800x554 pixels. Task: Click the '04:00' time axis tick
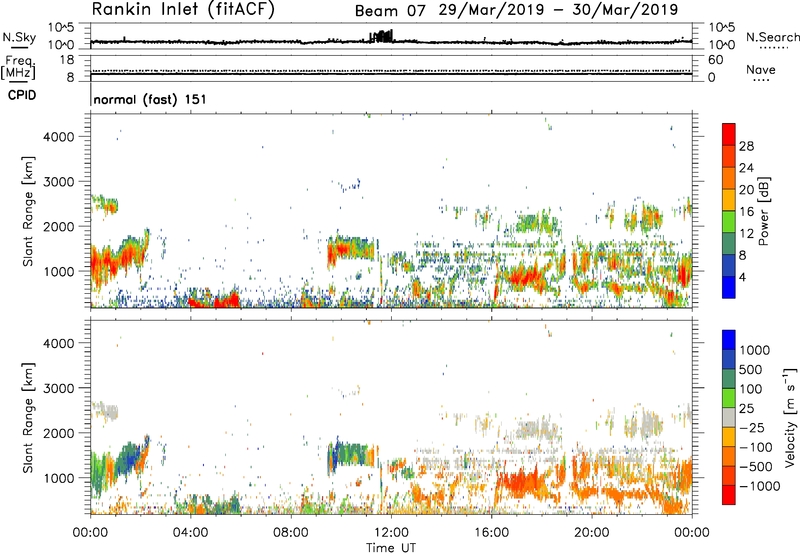coord(191,533)
